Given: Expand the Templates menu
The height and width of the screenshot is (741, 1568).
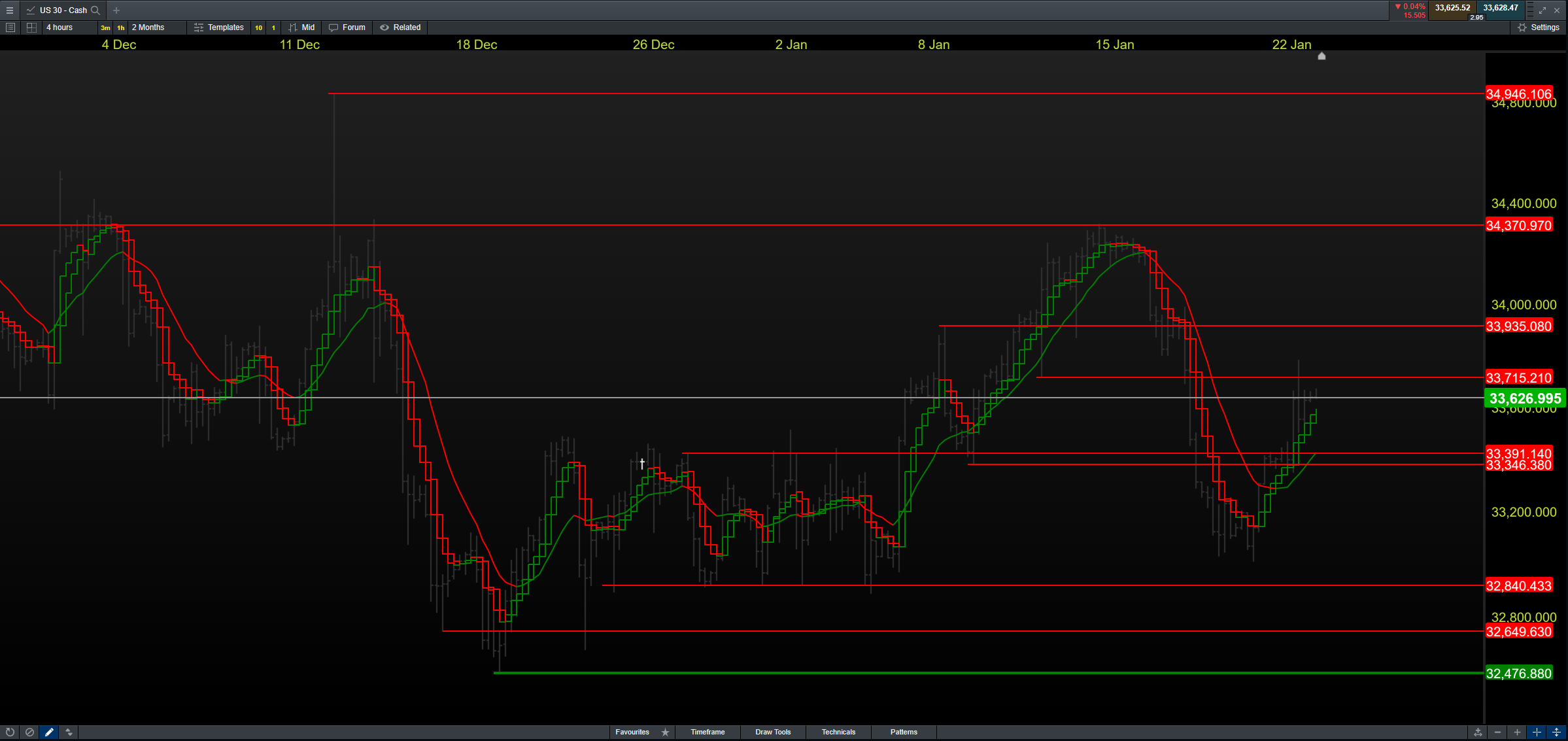Looking at the screenshot, I should pos(218,27).
